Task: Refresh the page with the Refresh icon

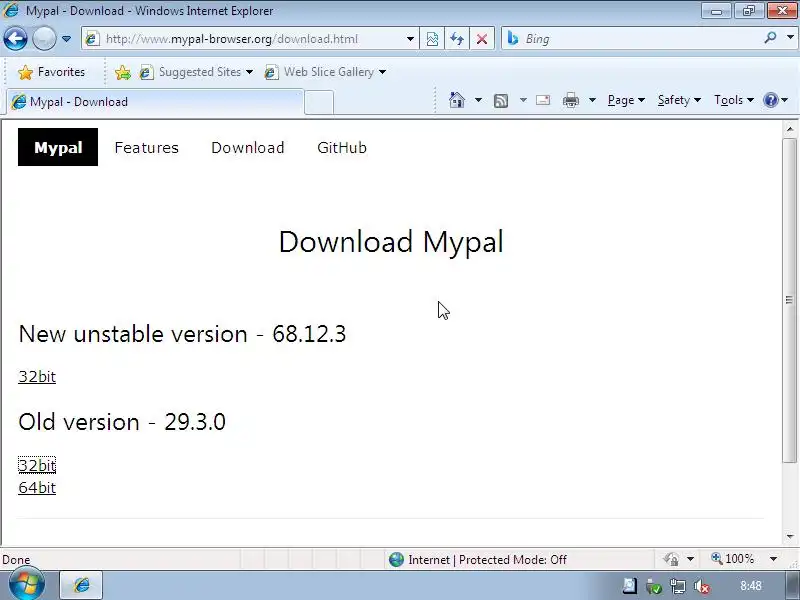Action: (x=457, y=39)
